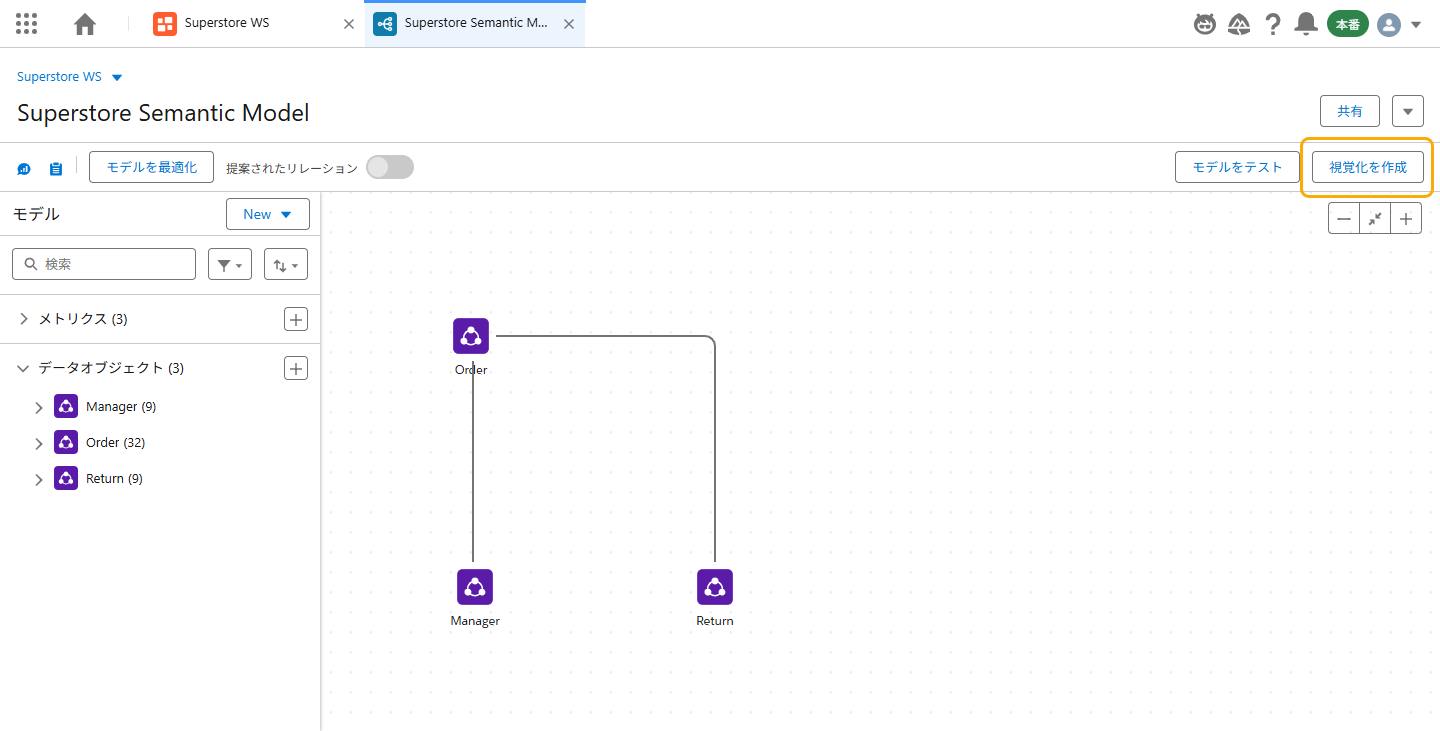This screenshot has width=1440, height=731.
Task: Click the Manager object icon in the list
Action: click(66, 406)
